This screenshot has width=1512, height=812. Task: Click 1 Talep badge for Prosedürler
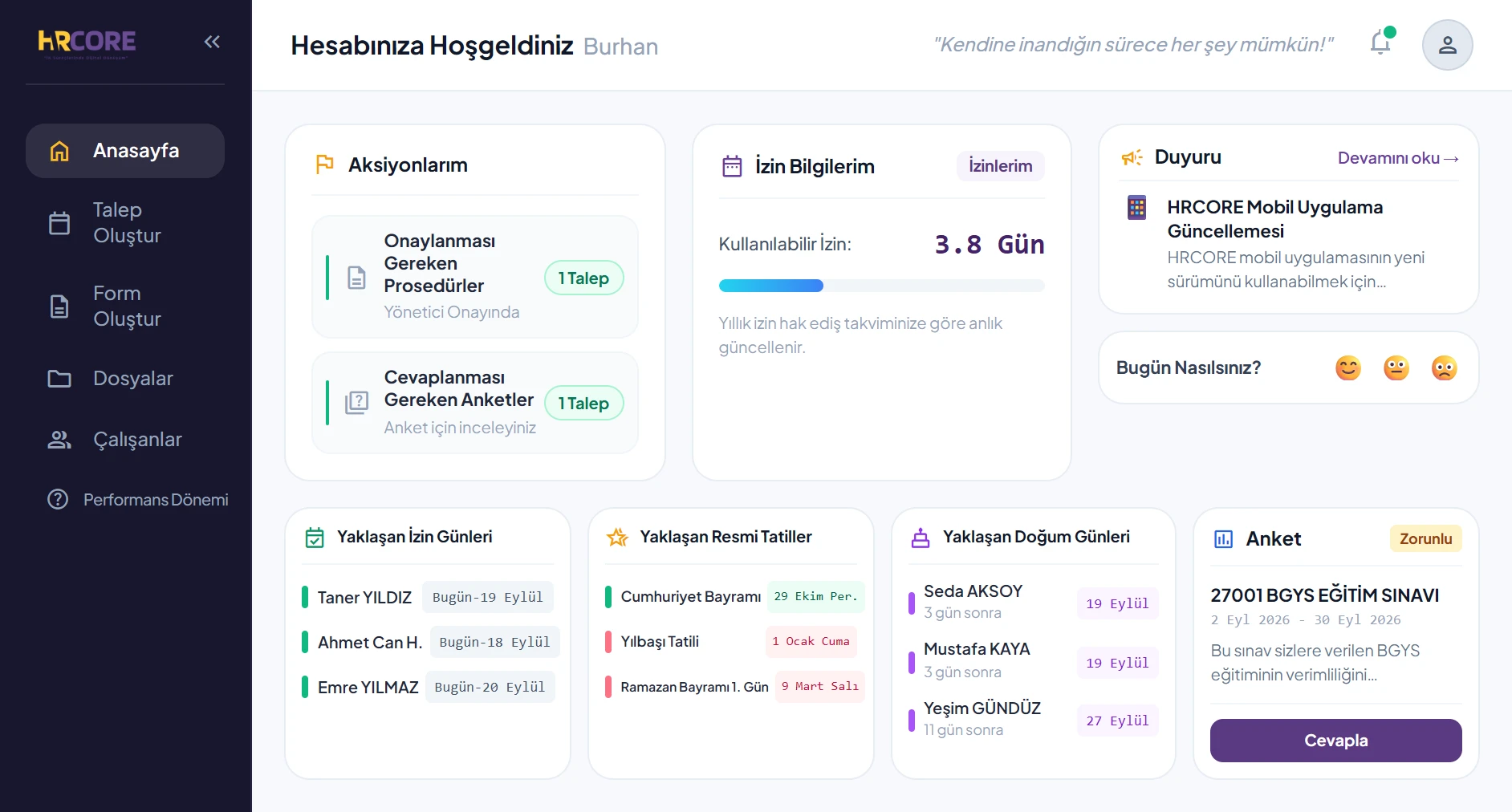(x=584, y=278)
